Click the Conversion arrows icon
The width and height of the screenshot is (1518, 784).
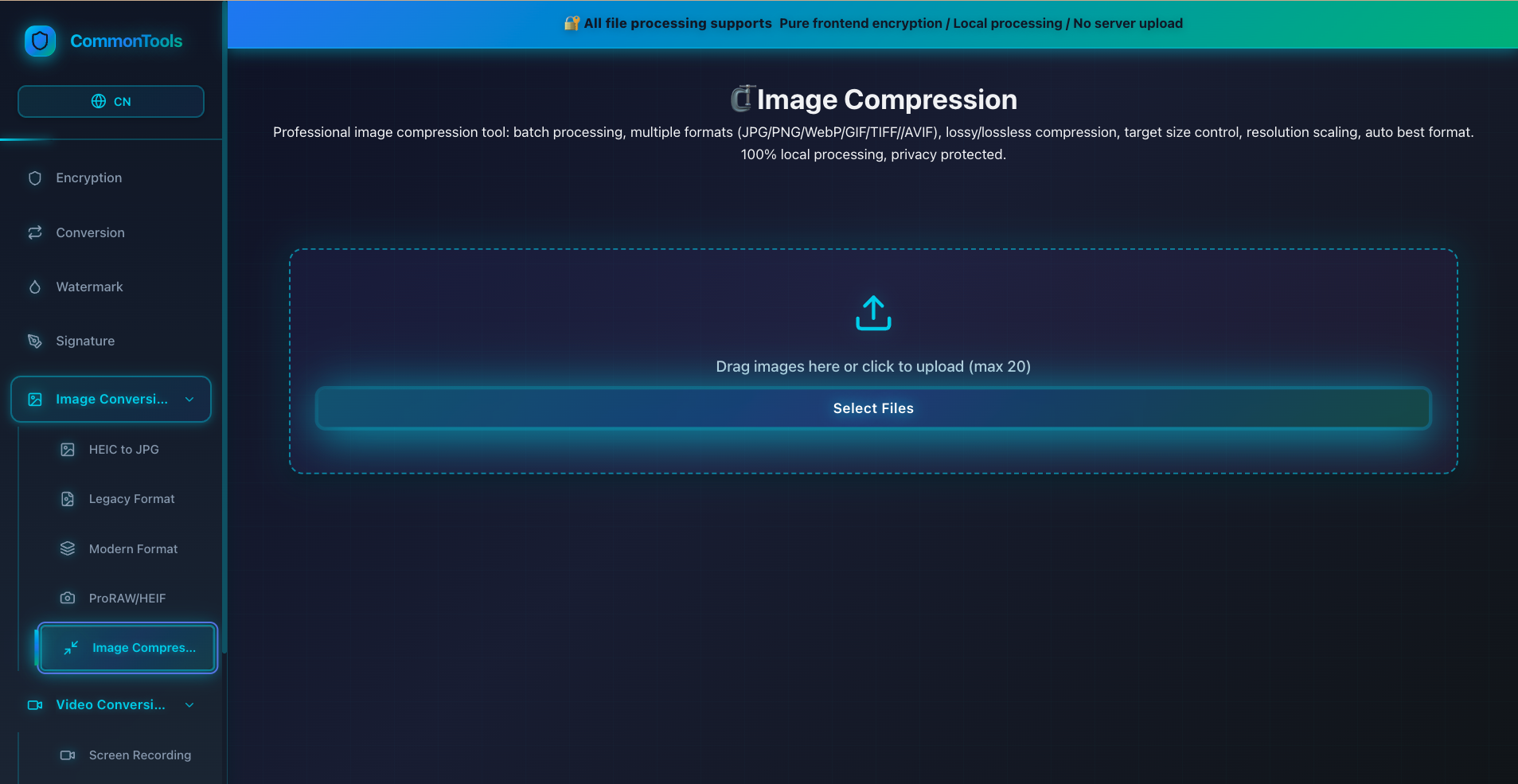coord(34,232)
